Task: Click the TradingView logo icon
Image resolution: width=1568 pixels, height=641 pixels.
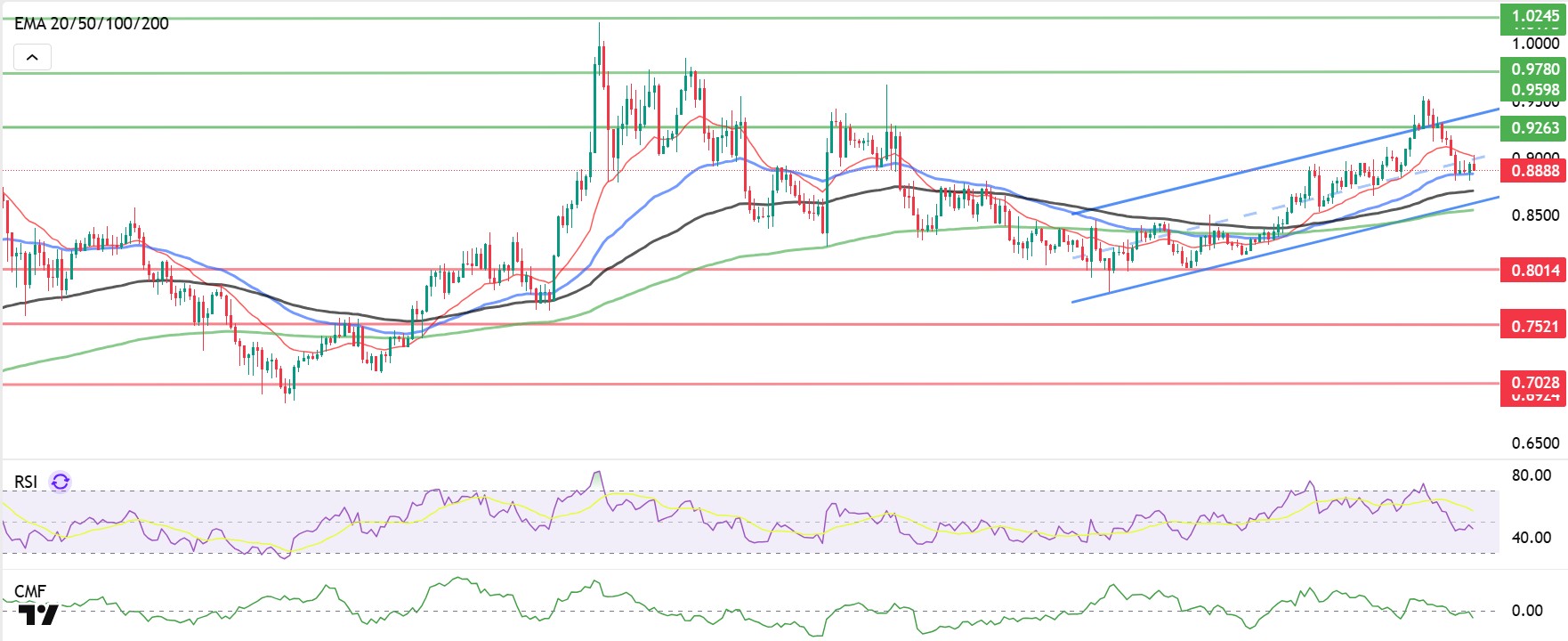Action: (38, 615)
